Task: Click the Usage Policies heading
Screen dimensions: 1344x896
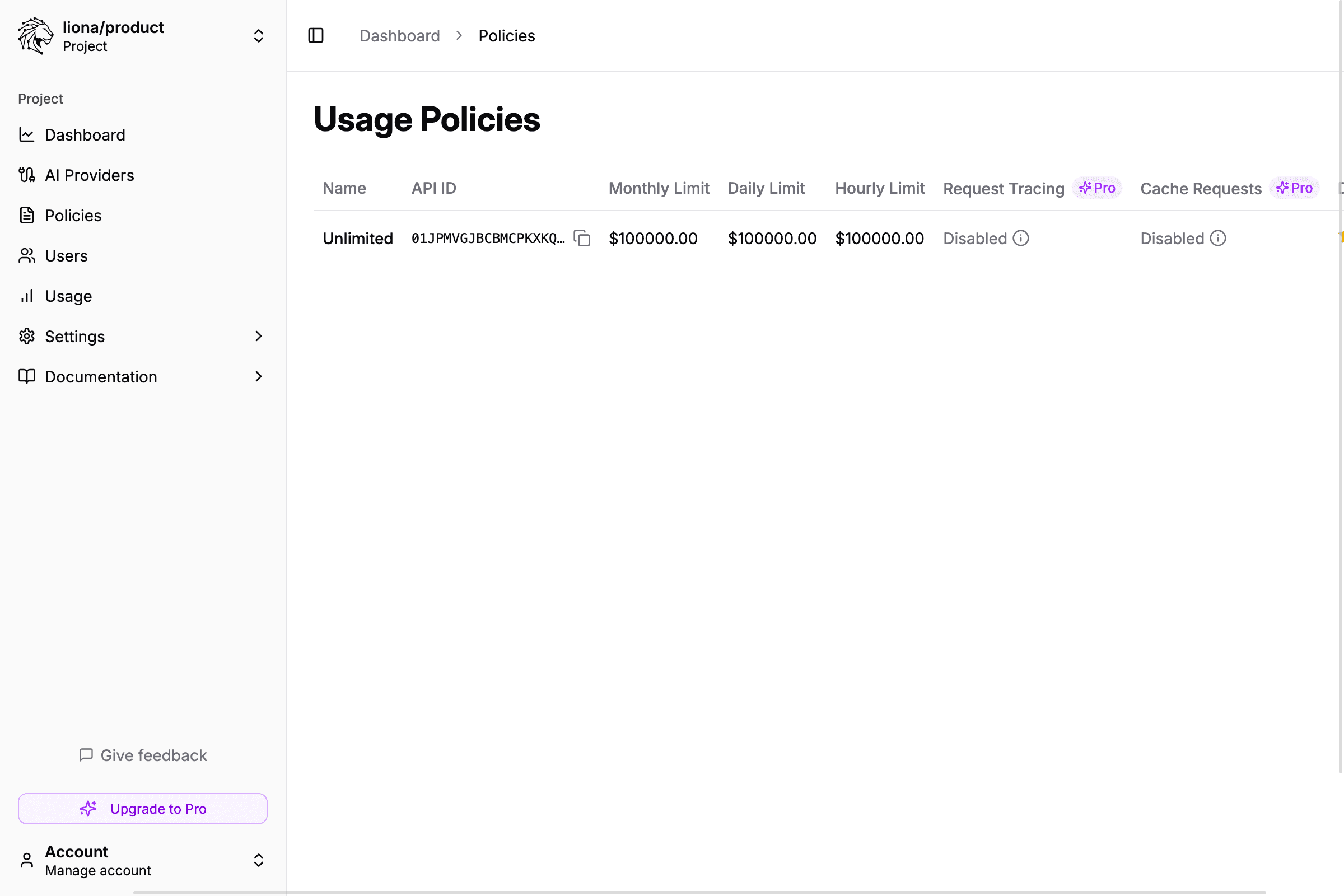Action: pyautogui.click(x=426, y=119)
